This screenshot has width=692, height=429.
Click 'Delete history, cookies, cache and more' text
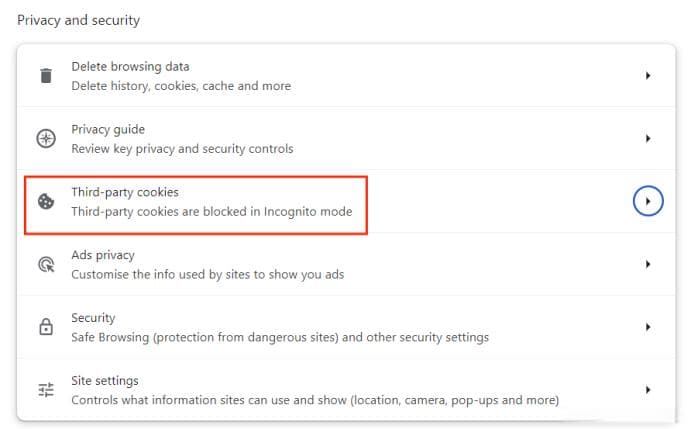coord(181,86)
